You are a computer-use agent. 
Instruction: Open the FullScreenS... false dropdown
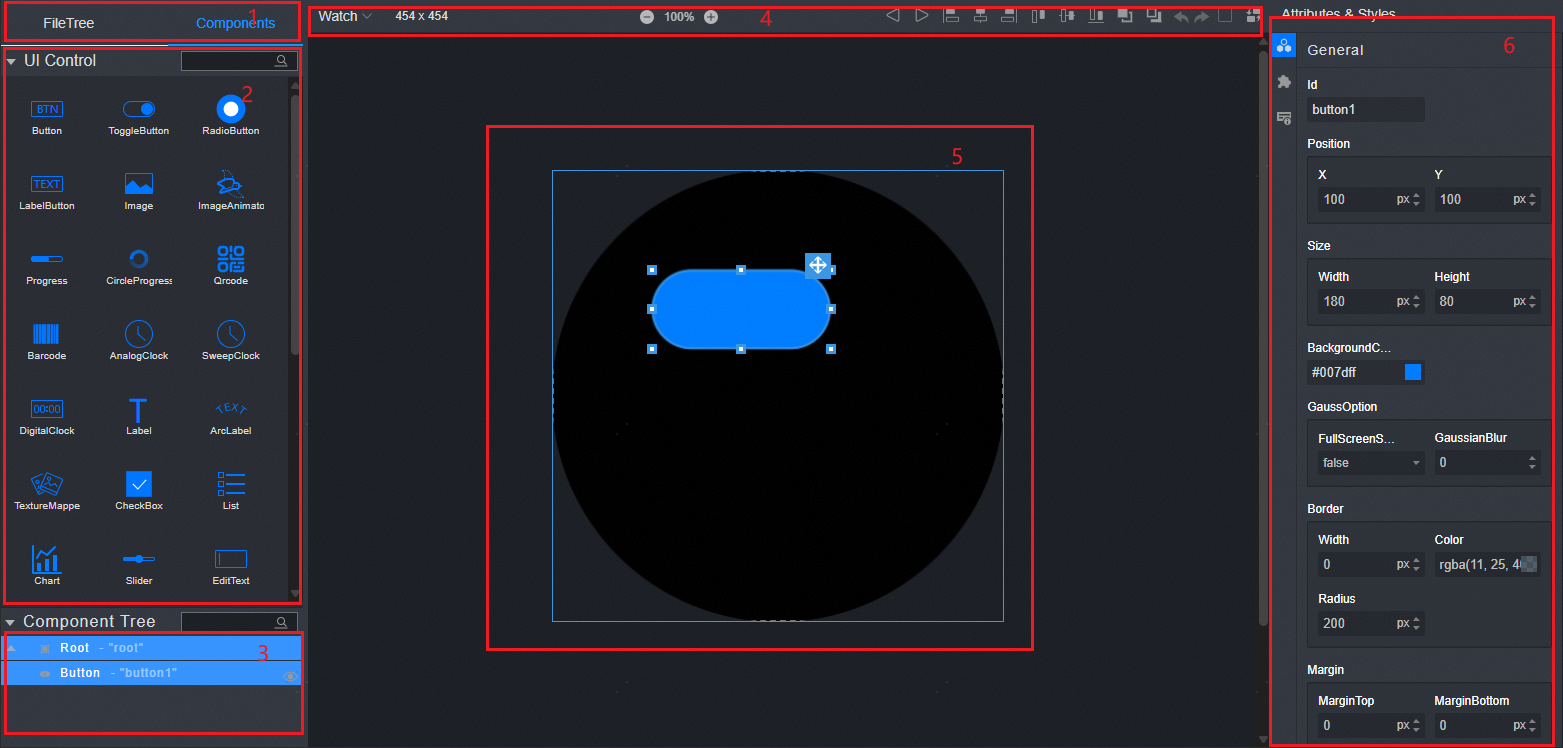click(1371, 463)
